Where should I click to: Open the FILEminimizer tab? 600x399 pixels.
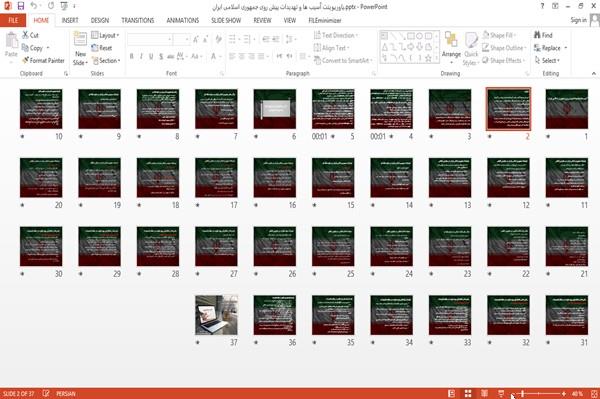point(324,20)
